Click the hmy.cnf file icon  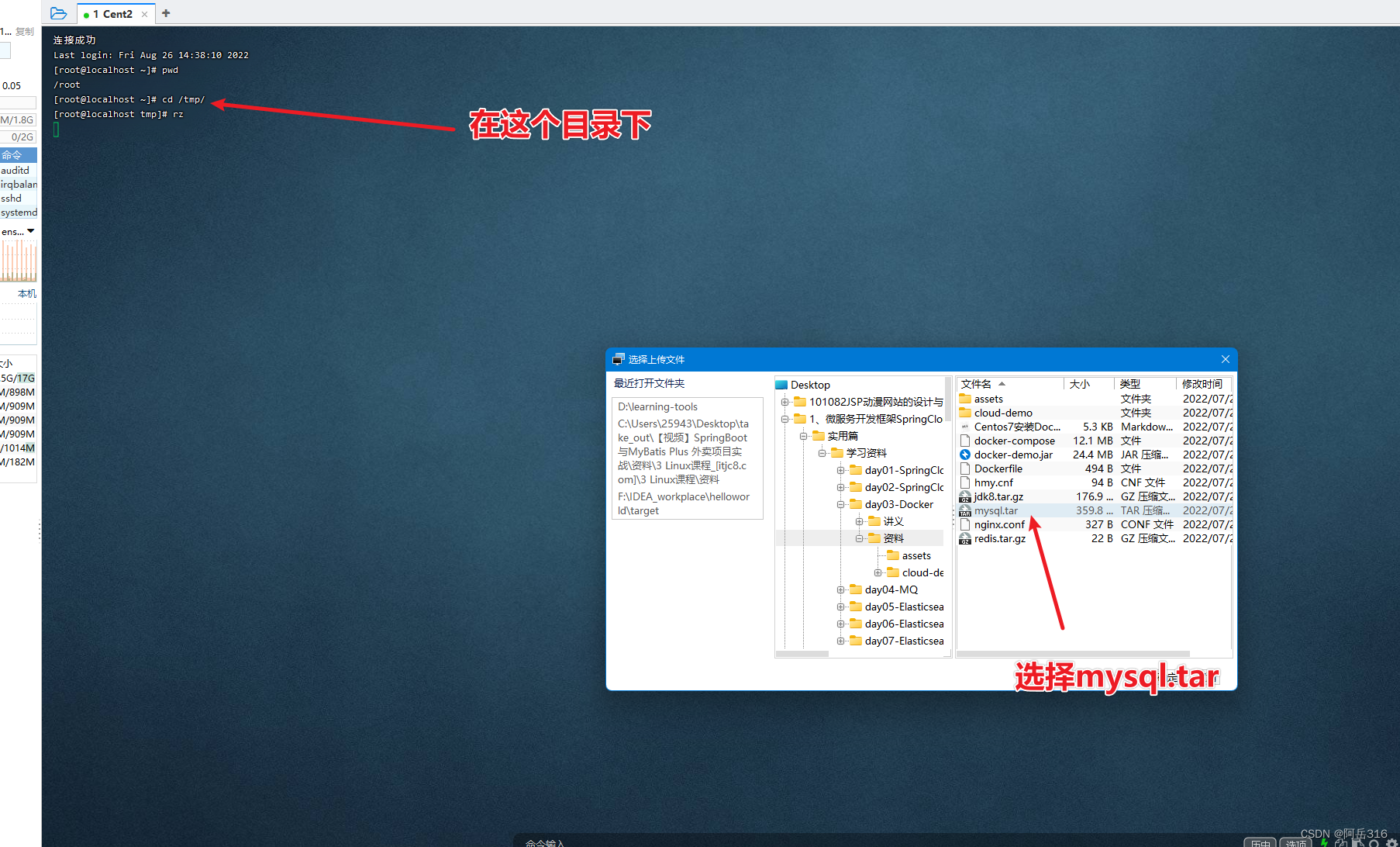[x=965, y=482]
